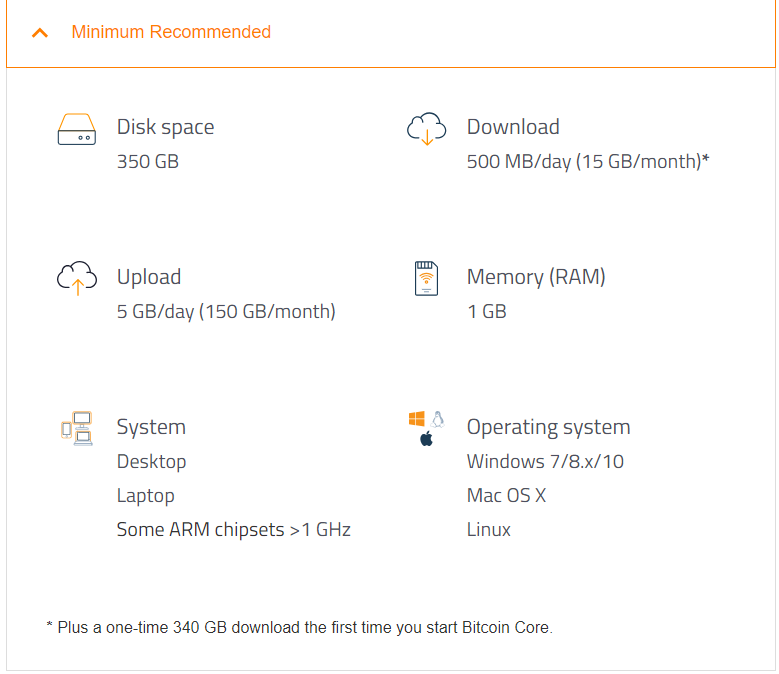
Task: Click the Mac OS X entry
Action: click(506, 495)
